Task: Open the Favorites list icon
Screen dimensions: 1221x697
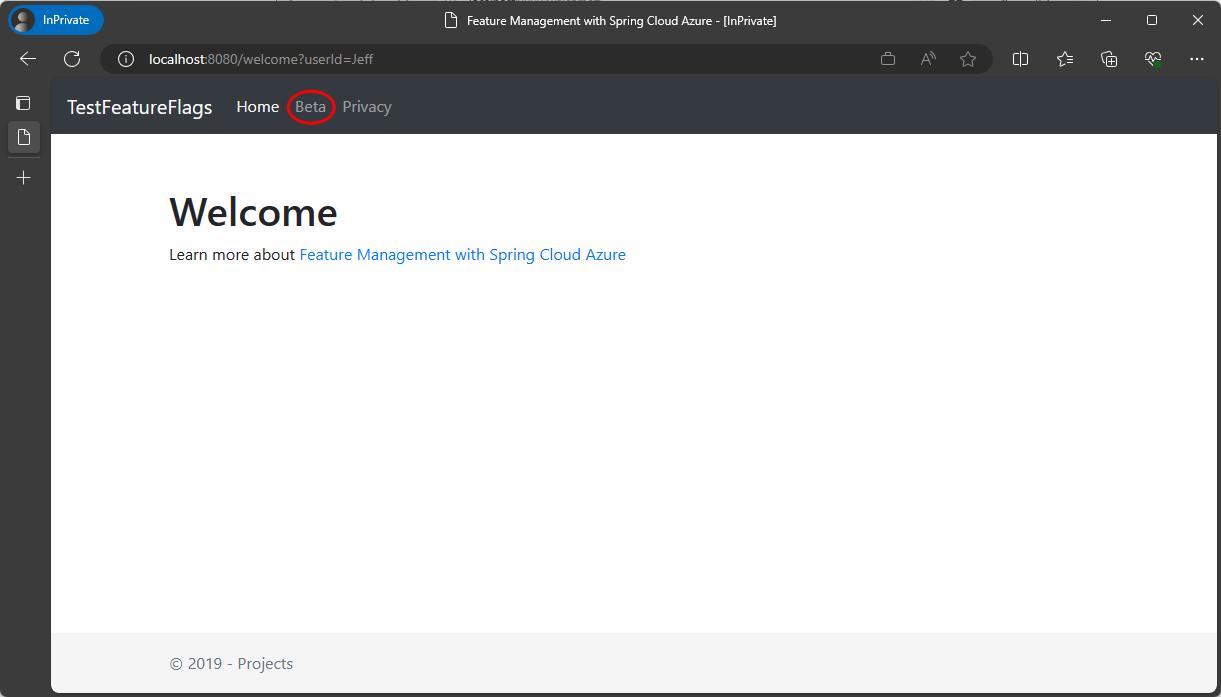Action: 1065,59
